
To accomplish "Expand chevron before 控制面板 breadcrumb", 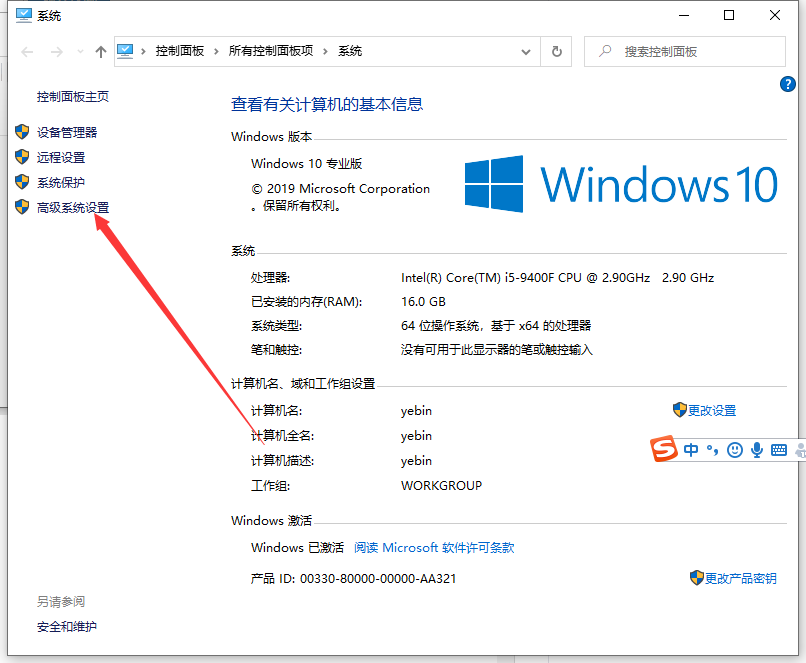I will point(143,51).
